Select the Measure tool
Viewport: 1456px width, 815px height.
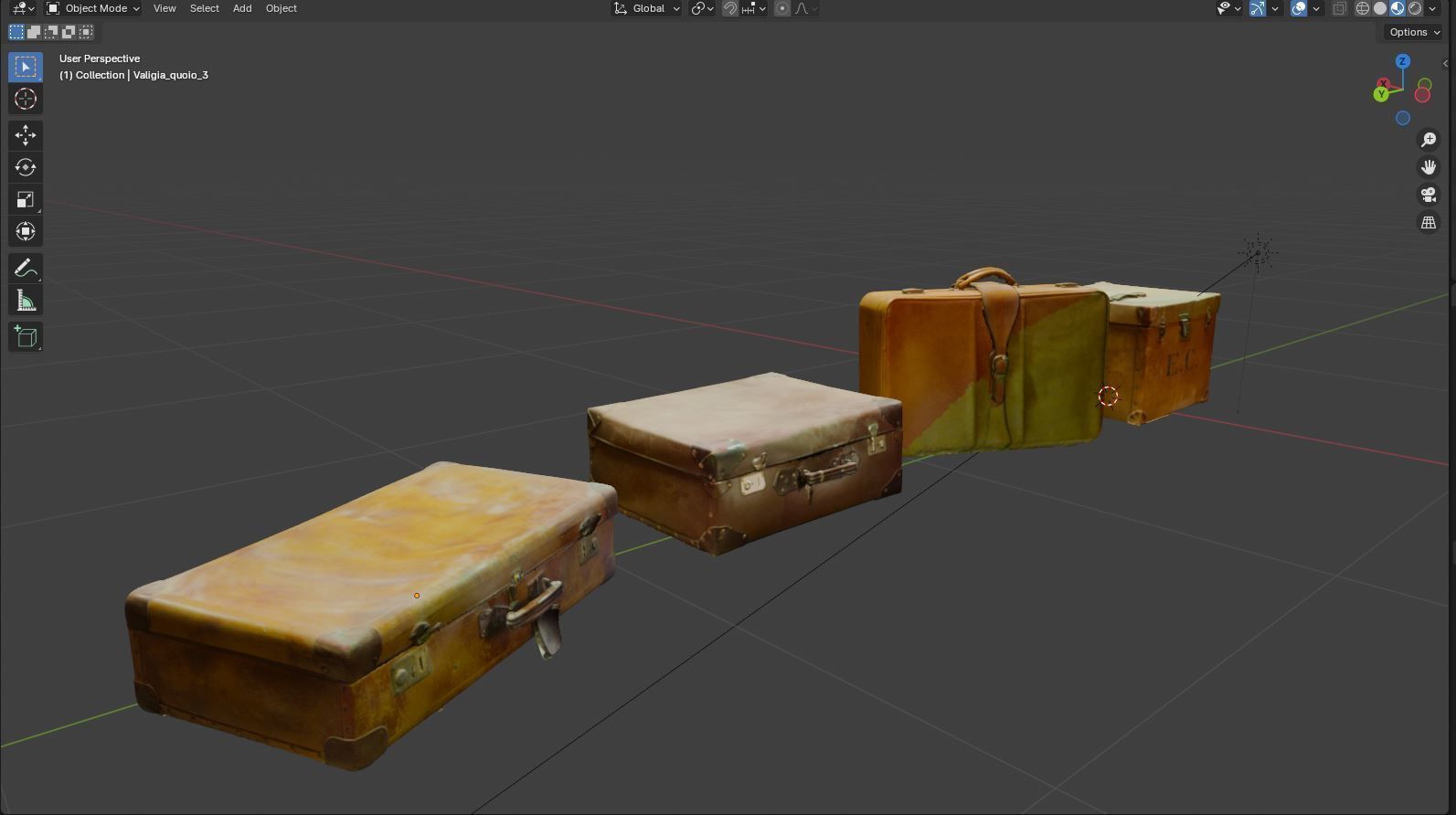point(26,301)
